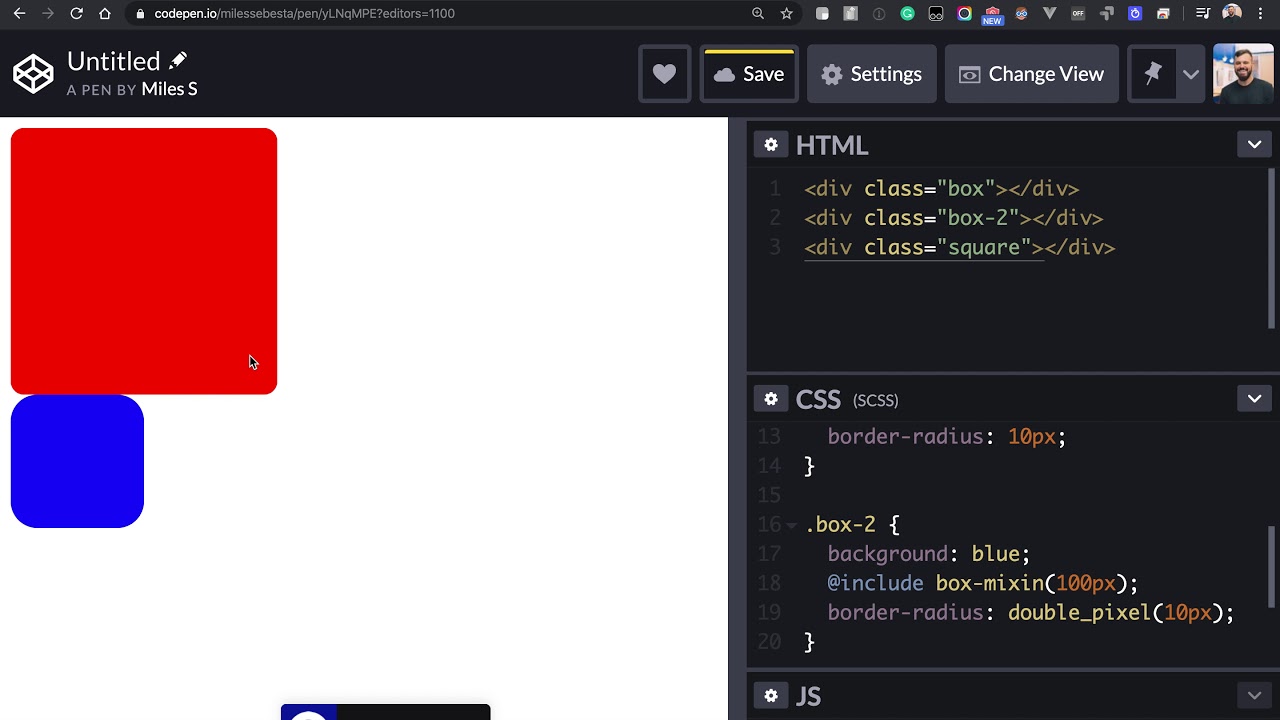Open the extension with NEW badge
The image size is (1280, 720).
pos(992,15)
